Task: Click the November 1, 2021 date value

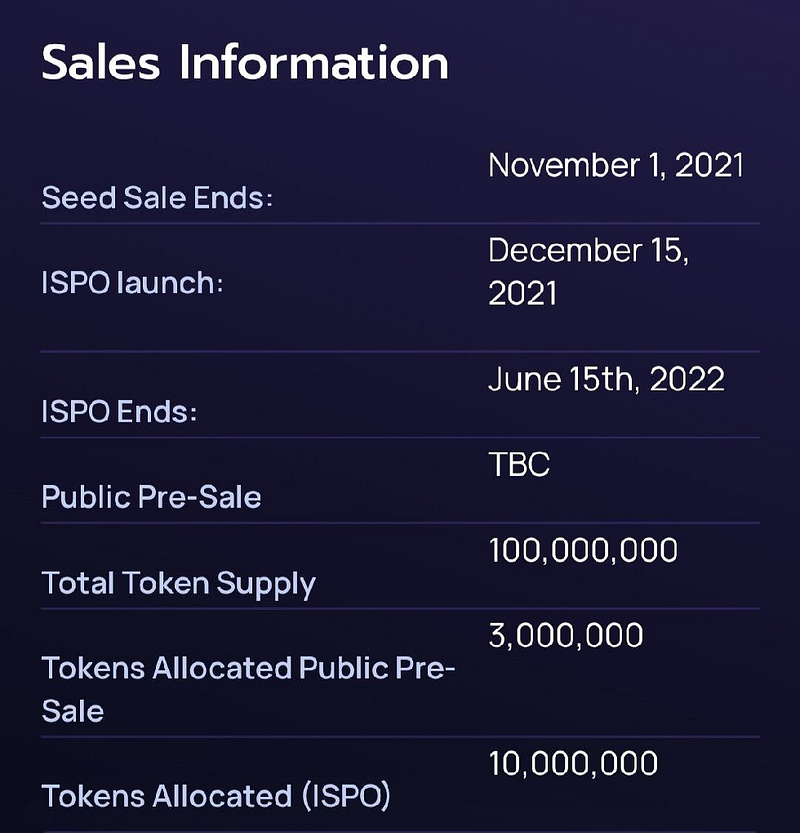Action: pyautogui.click(x=616, y=165)
